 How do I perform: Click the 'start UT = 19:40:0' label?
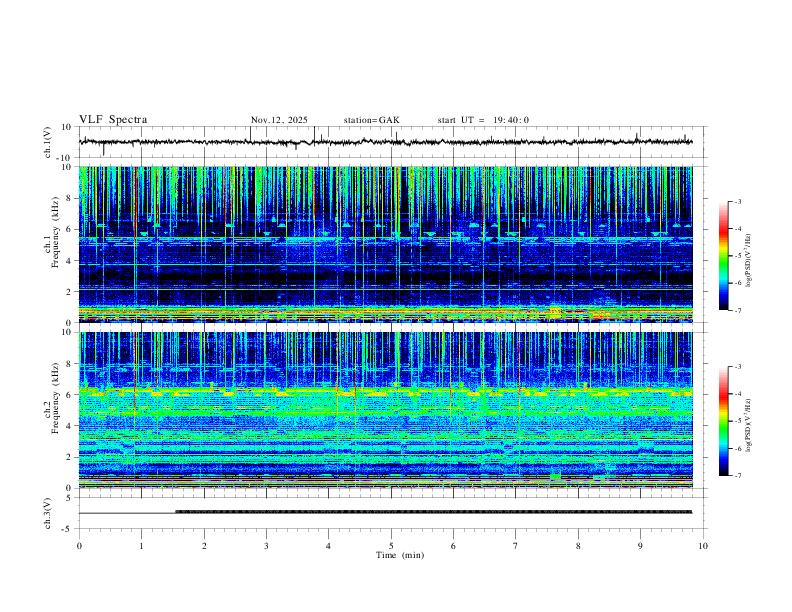tap(483, 120)
